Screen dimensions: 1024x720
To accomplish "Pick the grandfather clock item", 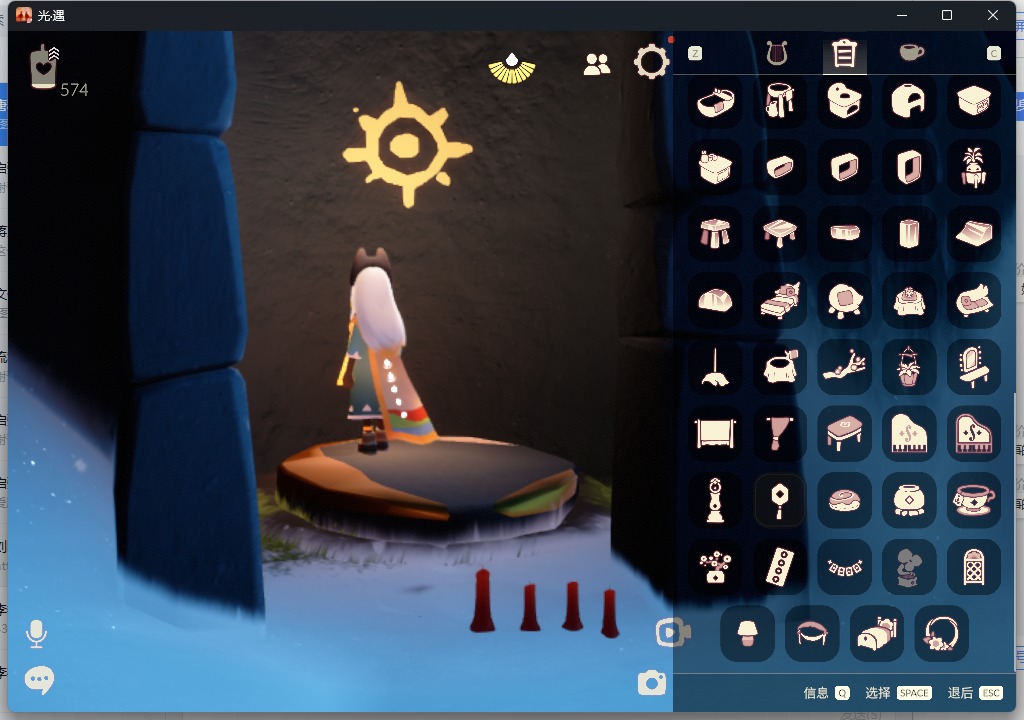I will tap(715, 500).
